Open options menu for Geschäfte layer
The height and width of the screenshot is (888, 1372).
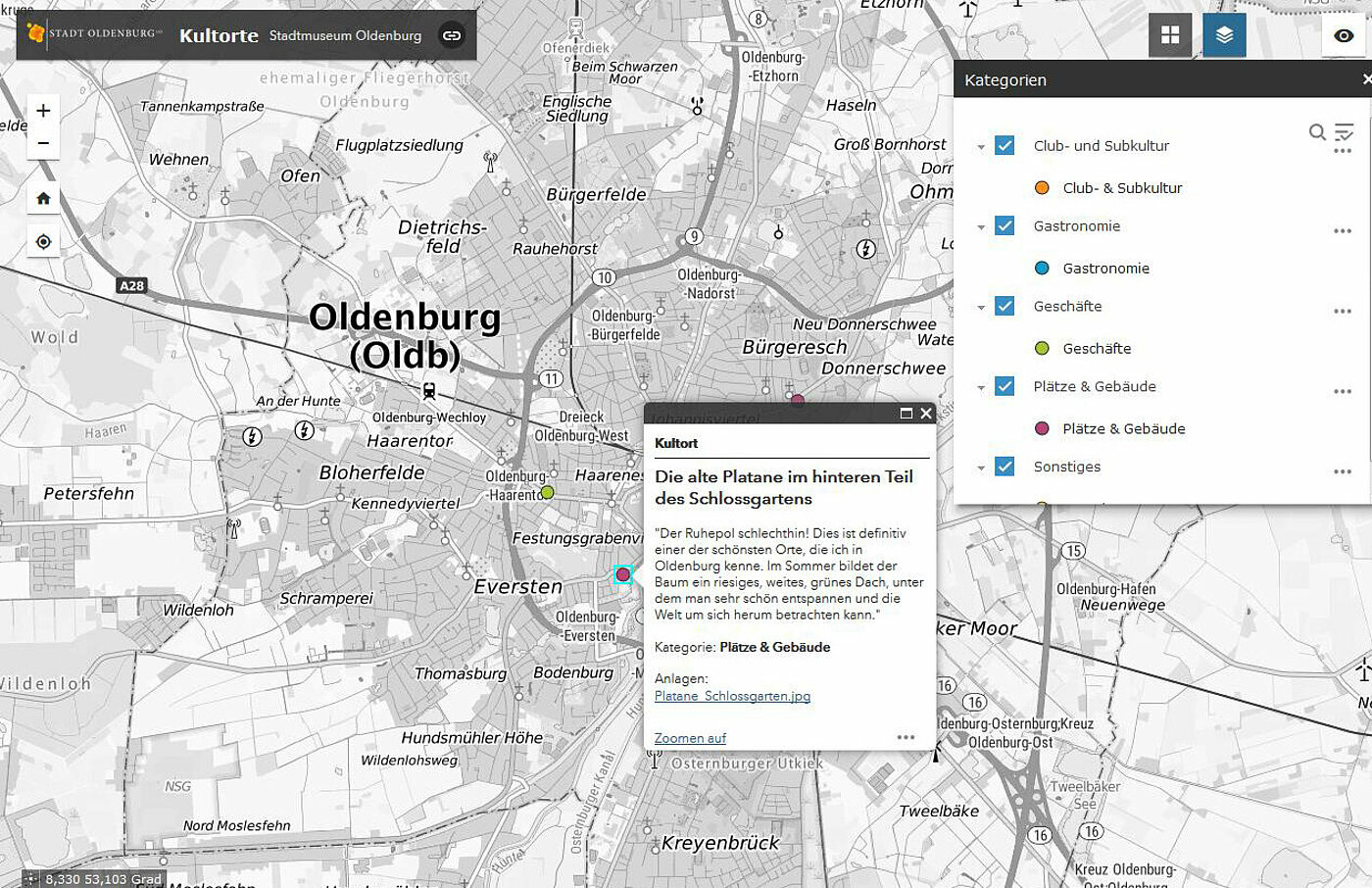coord(1343,312)
